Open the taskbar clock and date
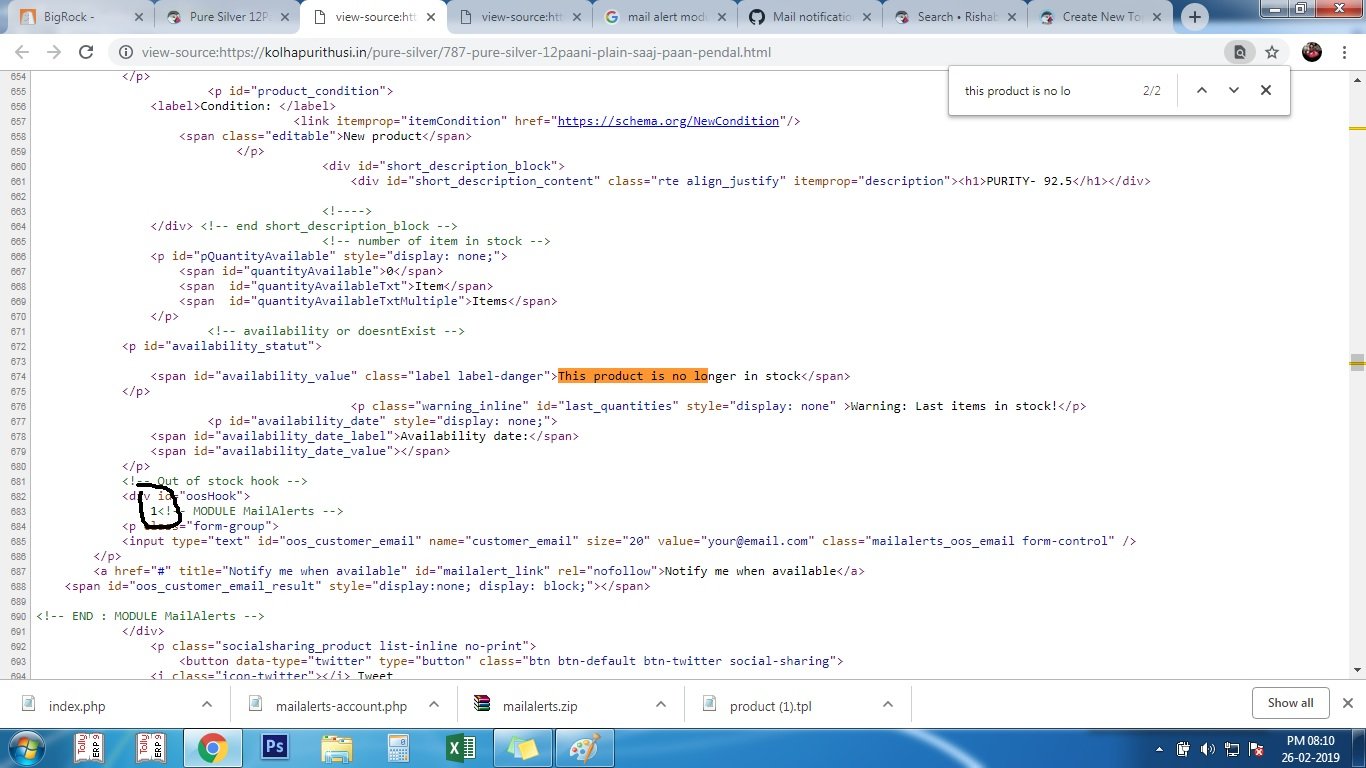Screen dimensions: 1366x768 (1311, 748)
